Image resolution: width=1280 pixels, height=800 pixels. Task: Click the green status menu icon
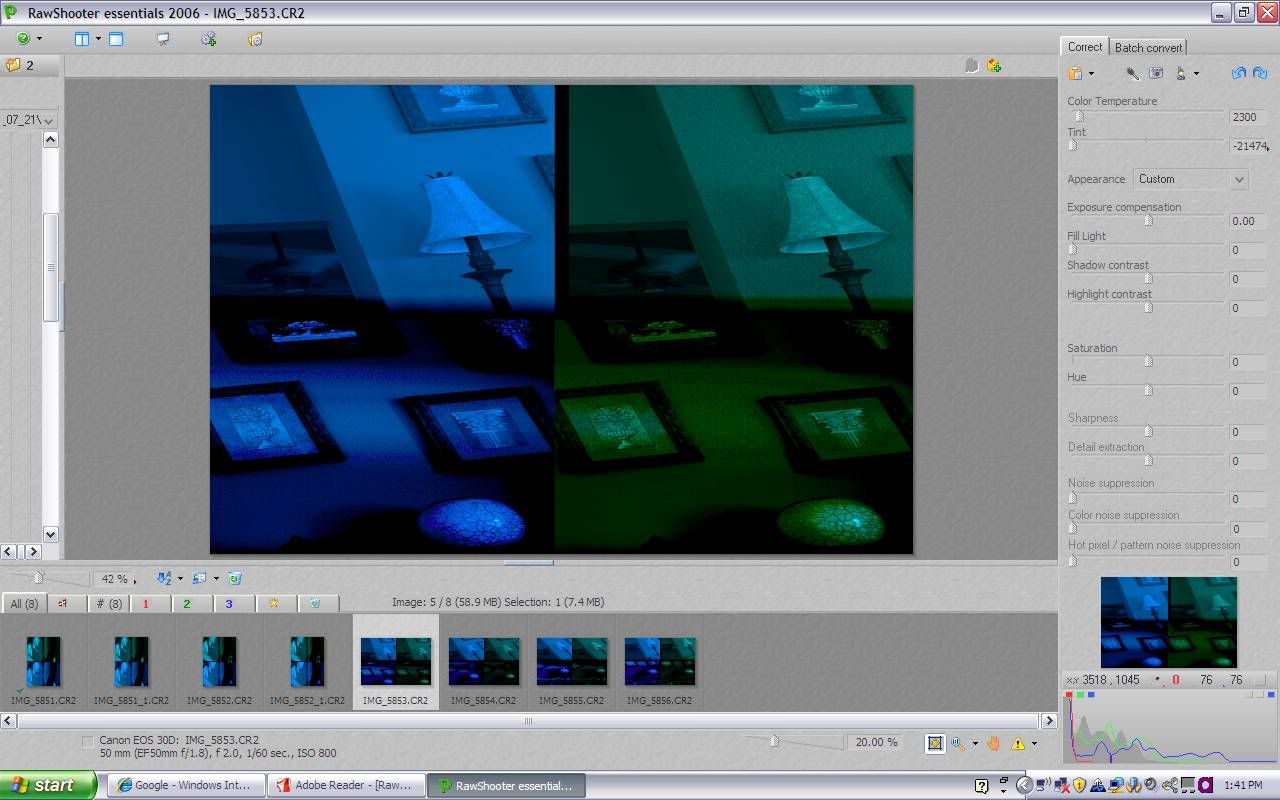(x=23, y=39)
